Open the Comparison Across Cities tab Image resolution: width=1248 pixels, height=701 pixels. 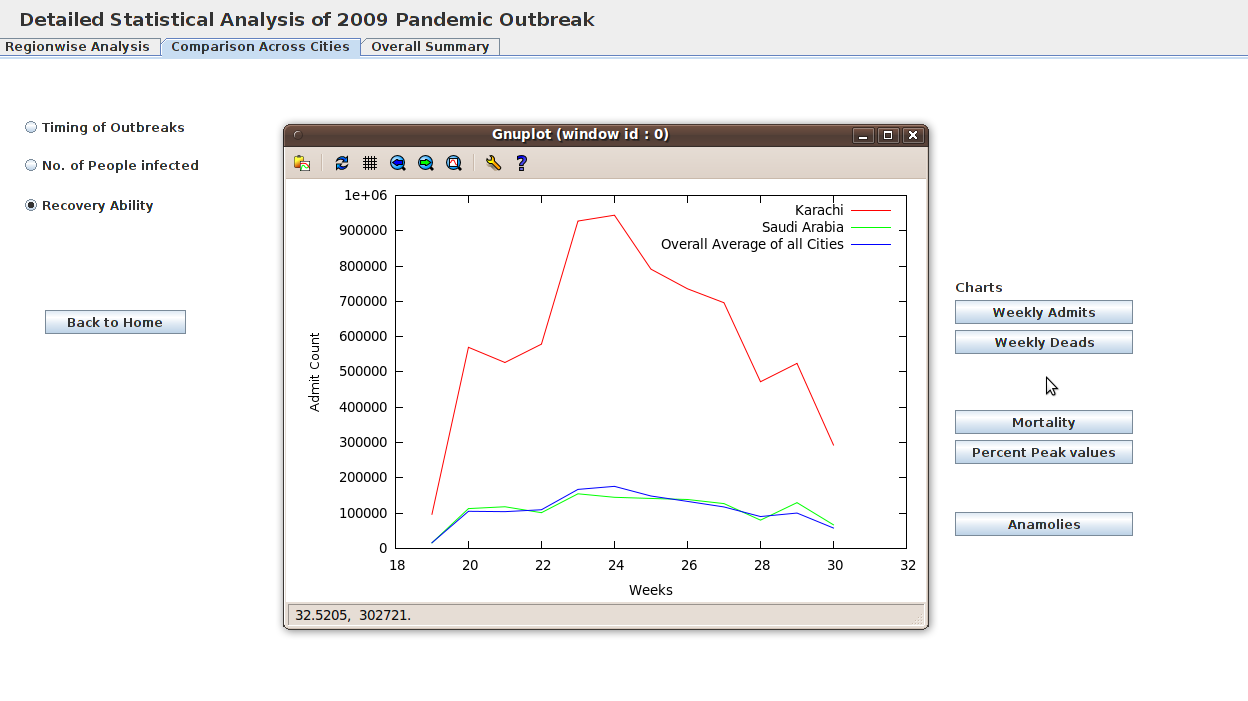point(261,47)
